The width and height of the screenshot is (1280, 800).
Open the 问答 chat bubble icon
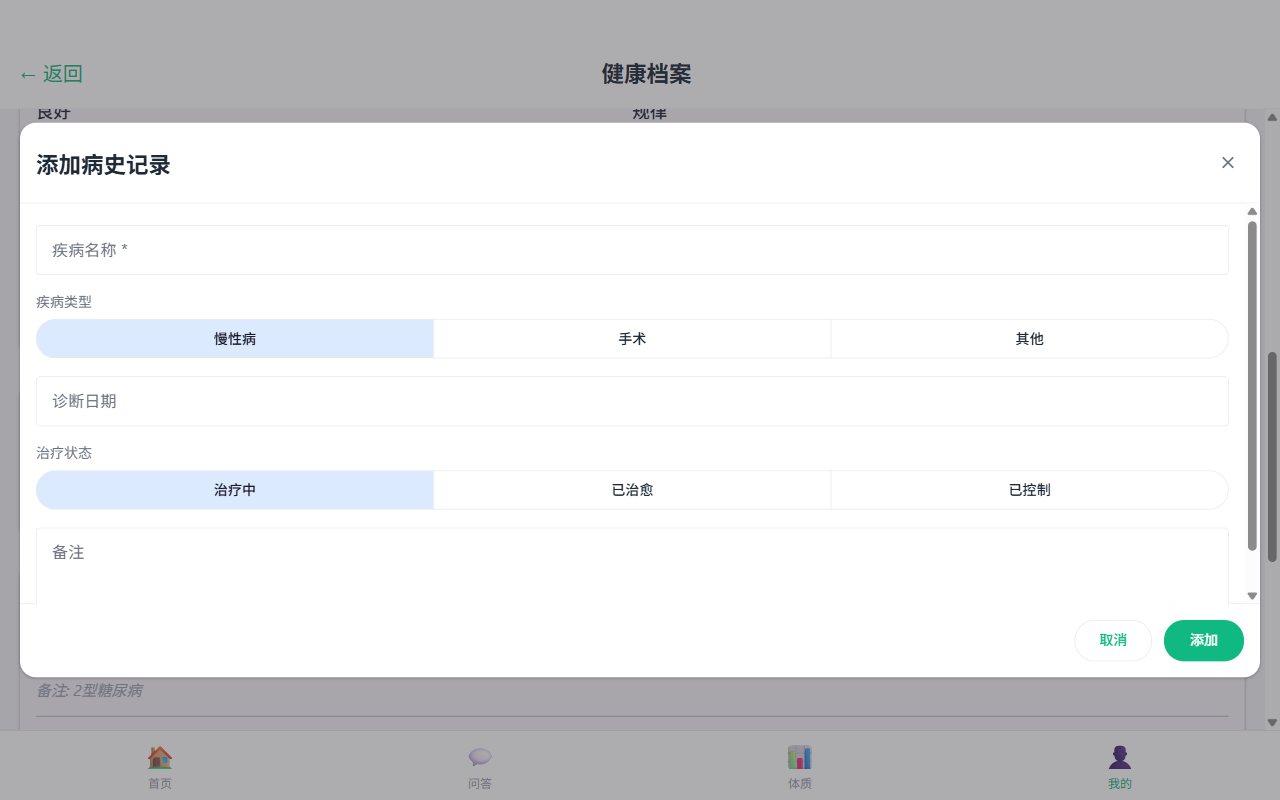pyautogui.click(x=480, y=757)
